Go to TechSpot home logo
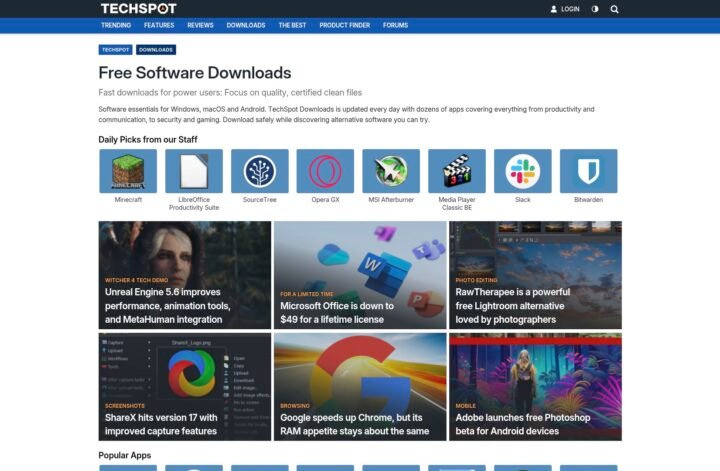 click(x=139, y=9)
